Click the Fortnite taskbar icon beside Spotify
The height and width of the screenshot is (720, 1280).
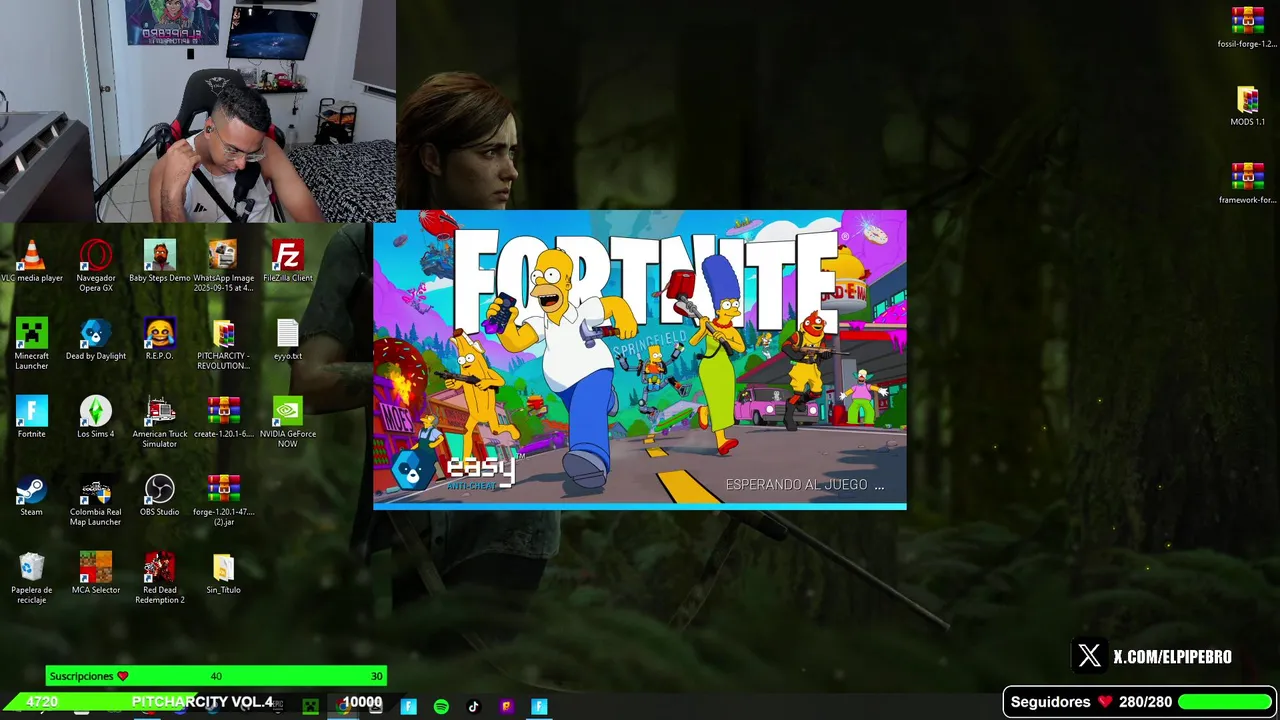pyautogui.click(x=408, y=707)
